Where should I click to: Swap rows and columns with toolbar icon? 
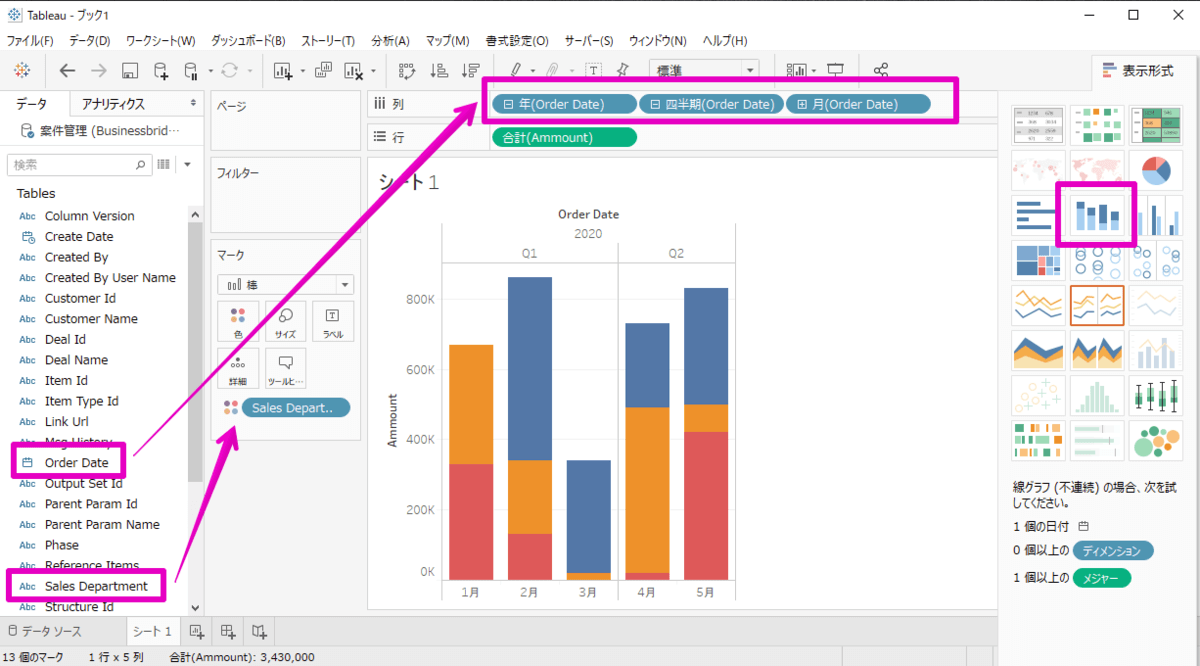(407, 70)
